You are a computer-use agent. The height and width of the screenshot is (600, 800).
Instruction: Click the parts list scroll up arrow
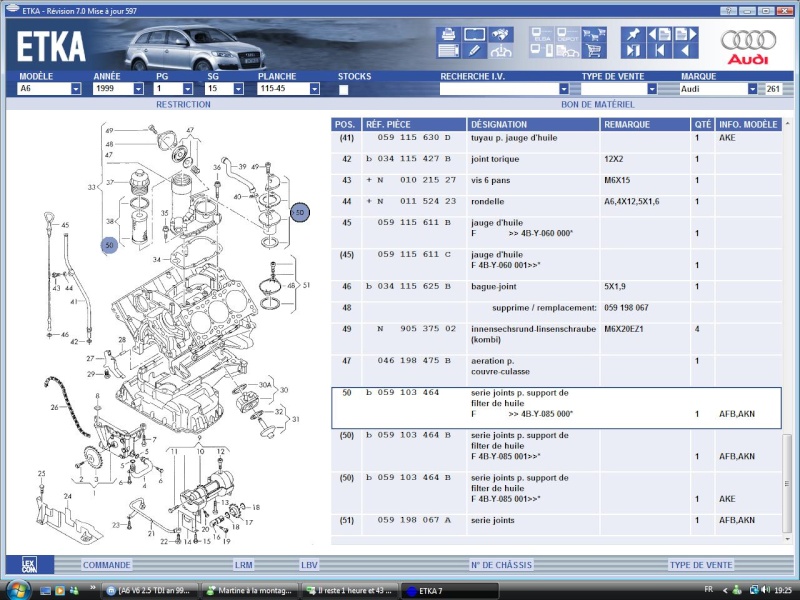coord(787,123)
